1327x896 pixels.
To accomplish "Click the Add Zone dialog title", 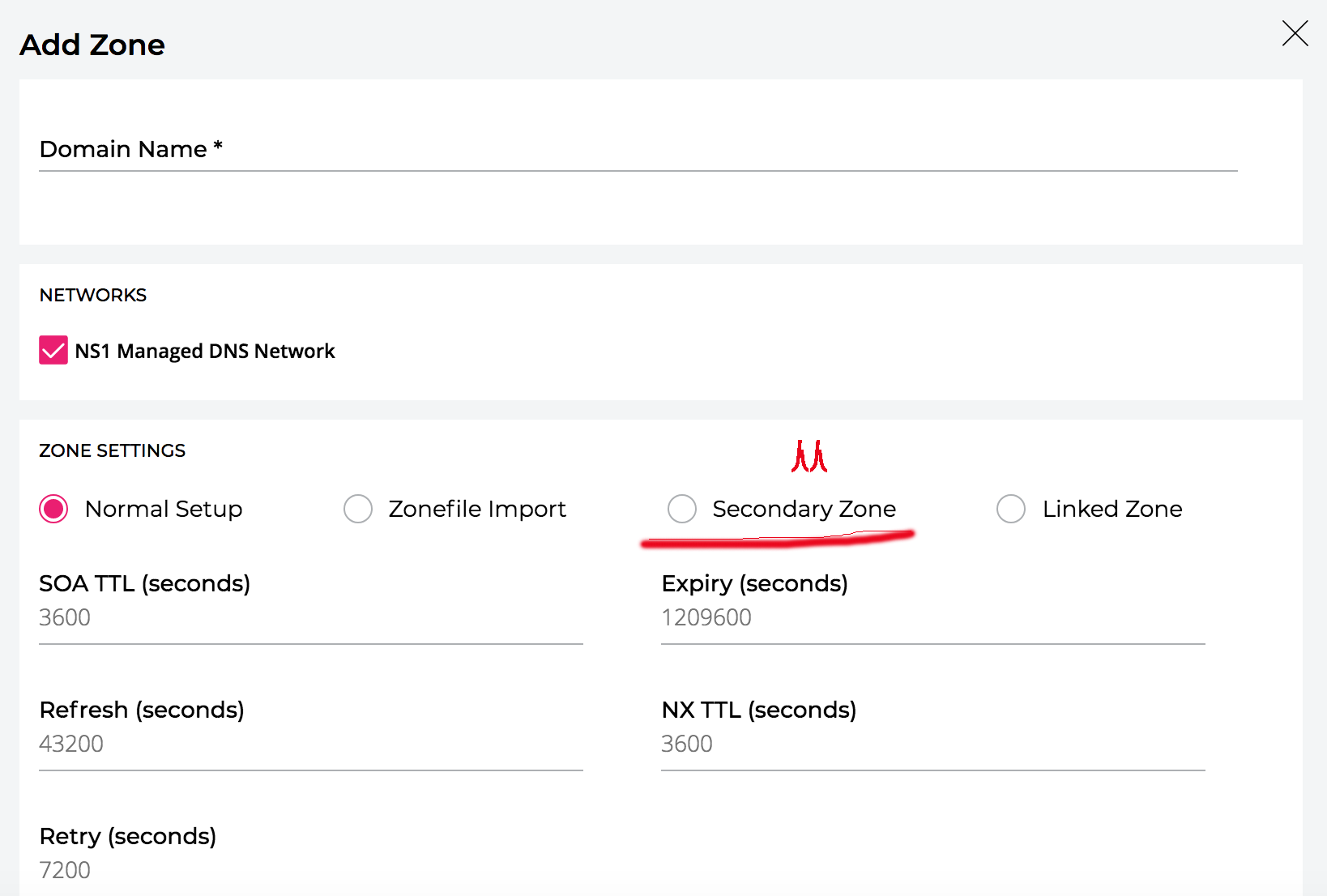I will coord(92,45).
